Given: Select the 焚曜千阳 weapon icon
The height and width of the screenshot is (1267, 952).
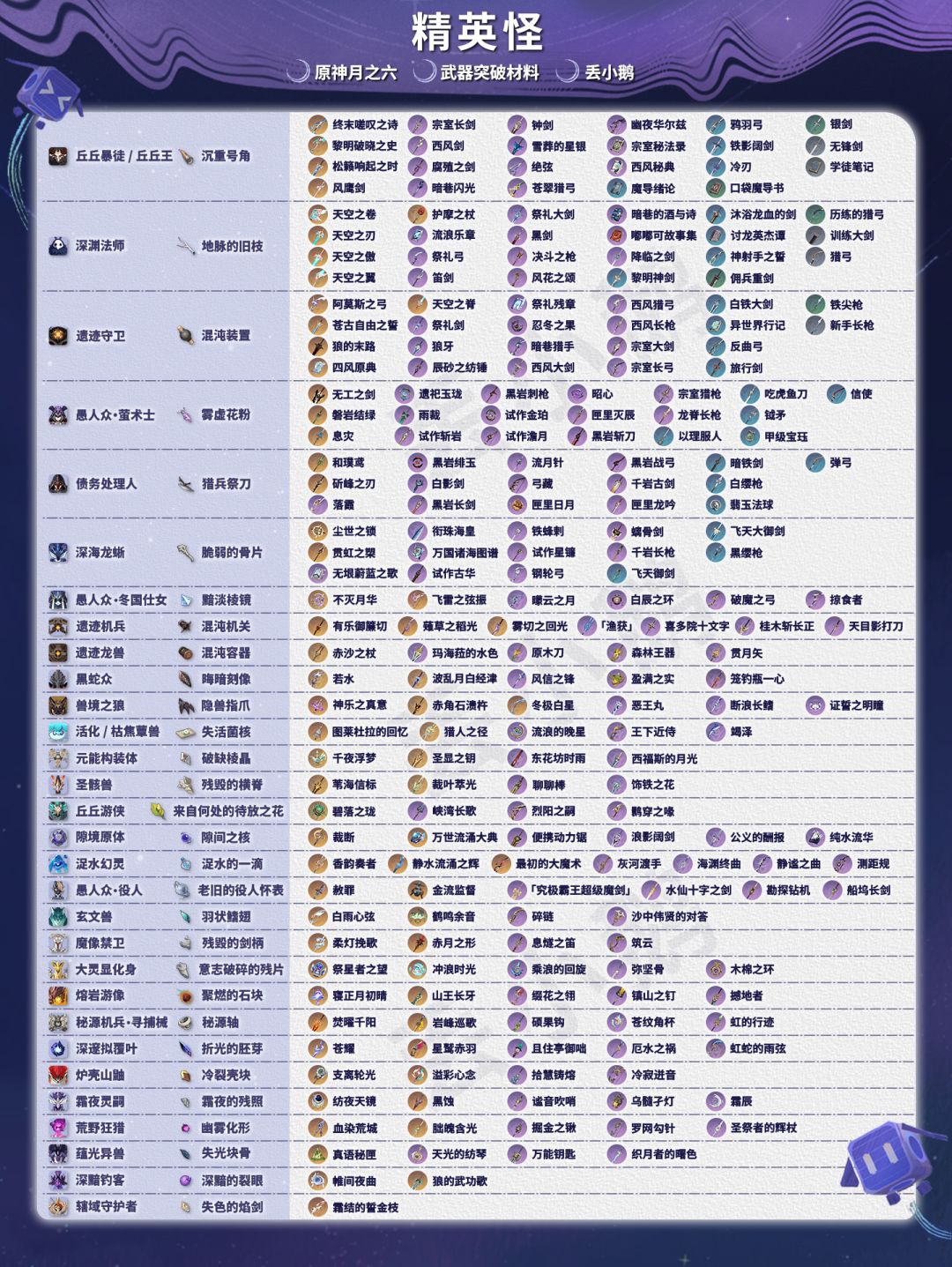Looking at the screenshot, I should coord(318,1023).
